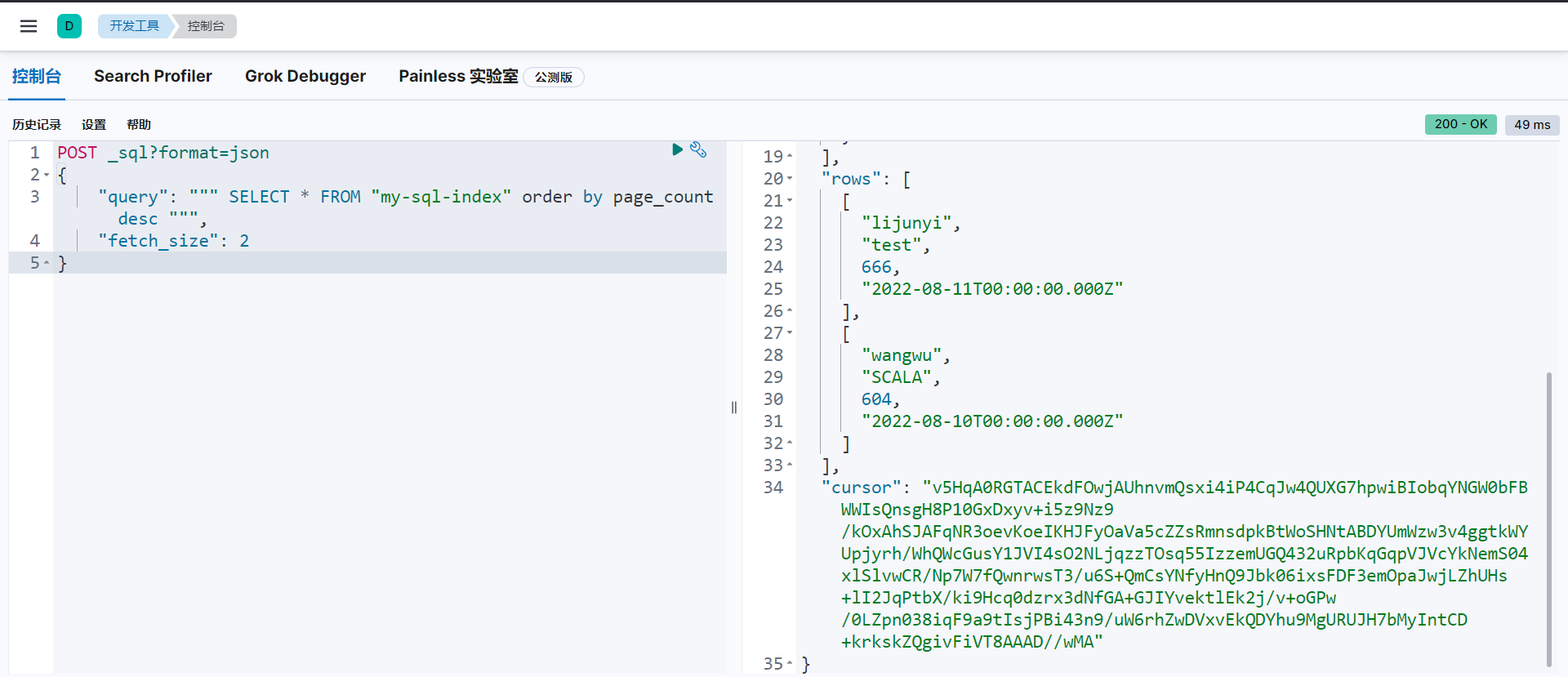This screenshot has width=1568, height=677.
Task: Click the green D space avatar
Action: pos(69,26)
